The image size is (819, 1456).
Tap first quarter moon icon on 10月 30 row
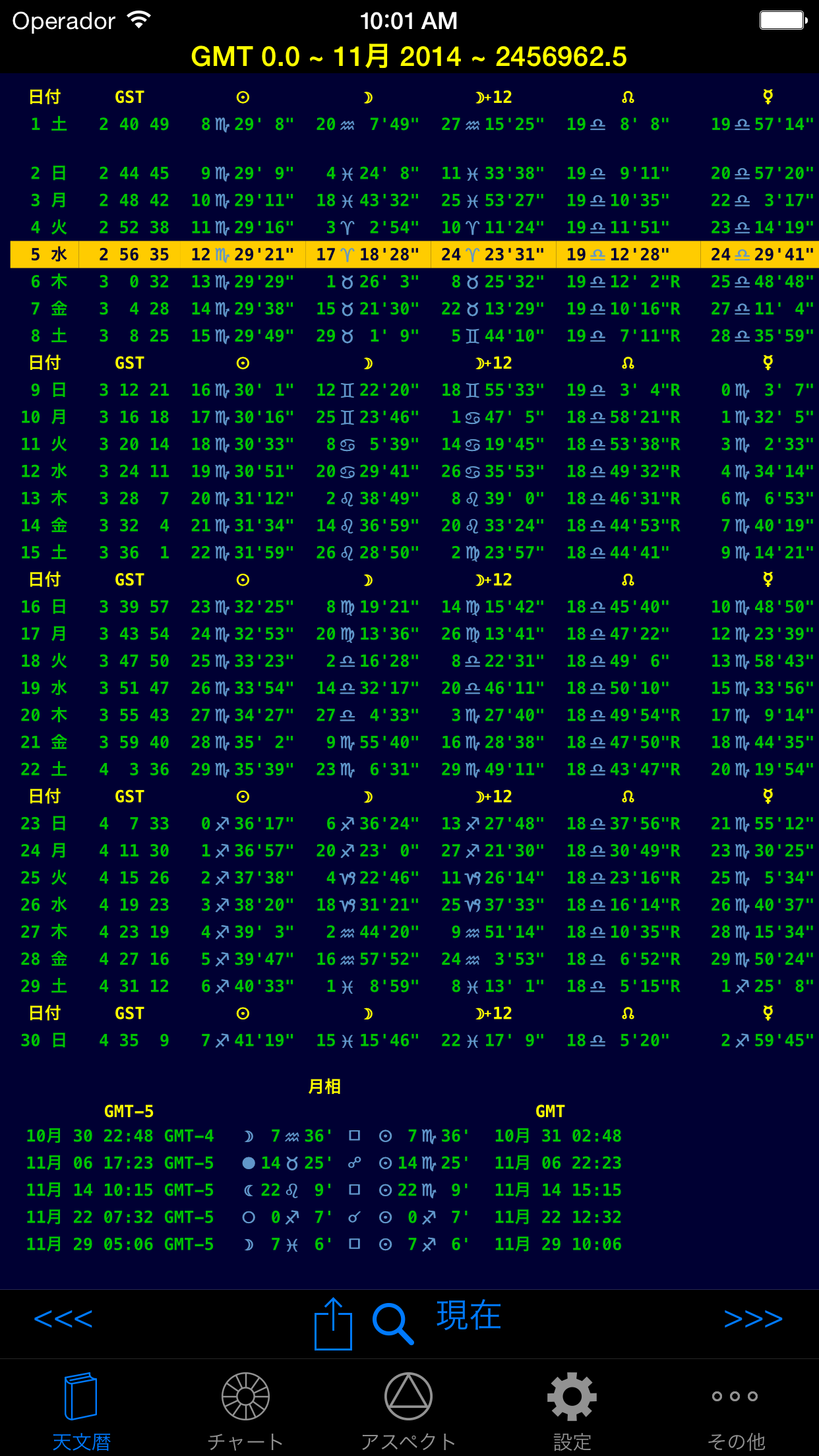(249, 1137)
